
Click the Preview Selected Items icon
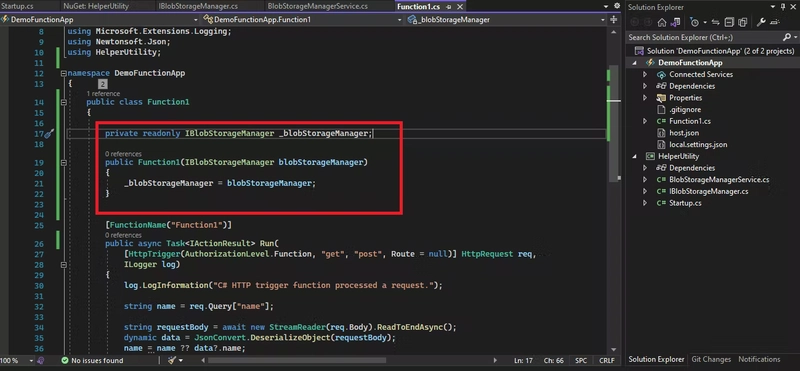[775, 22]
